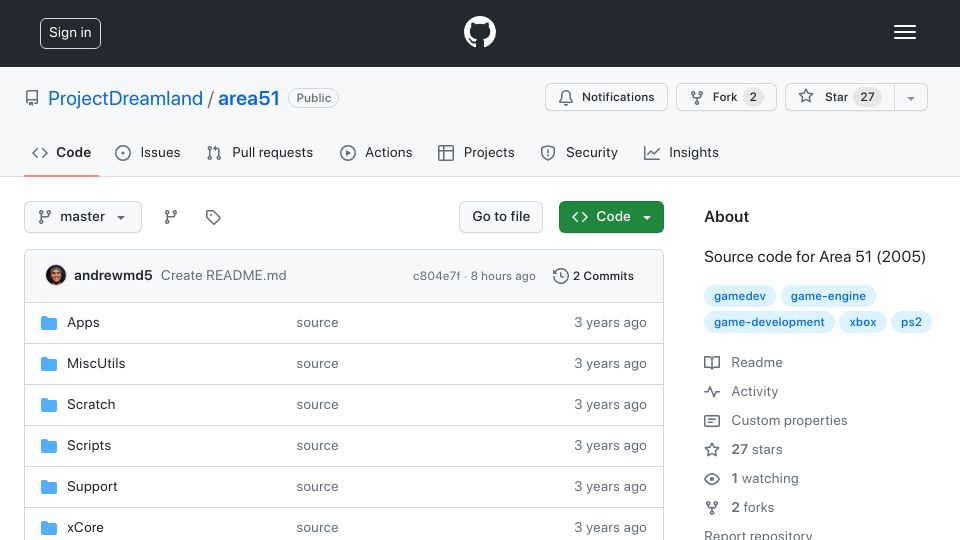View tags via the tag icon

click(213, 217)
